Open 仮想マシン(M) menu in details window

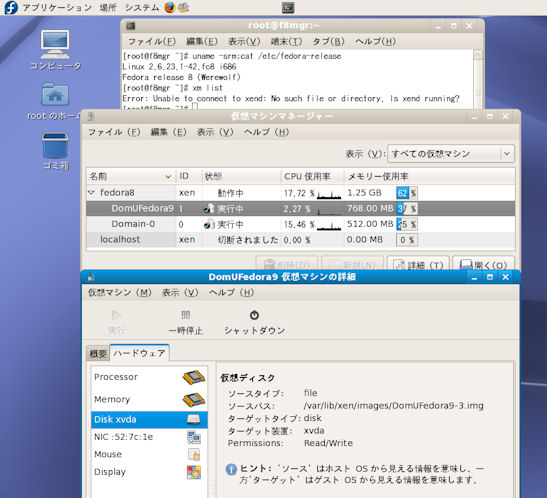click(x=120, y=293)
